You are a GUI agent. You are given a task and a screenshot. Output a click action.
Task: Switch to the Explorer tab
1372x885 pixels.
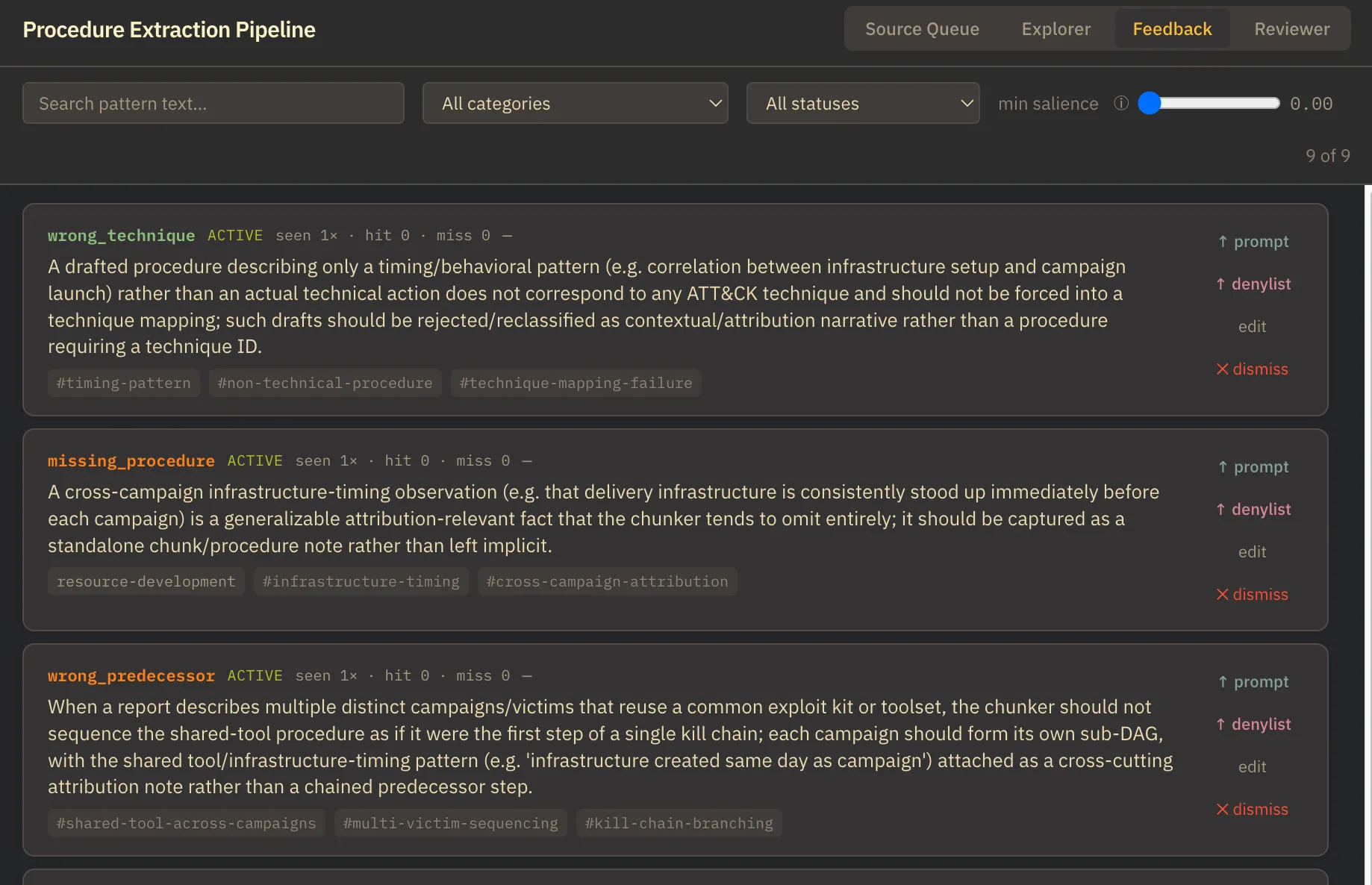coord(1055,29)
